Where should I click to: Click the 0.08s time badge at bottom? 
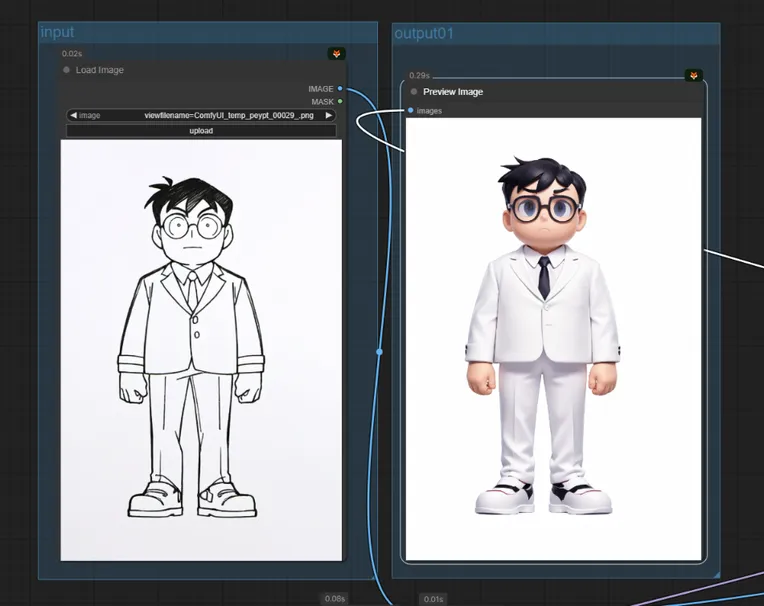coord(335,599)
